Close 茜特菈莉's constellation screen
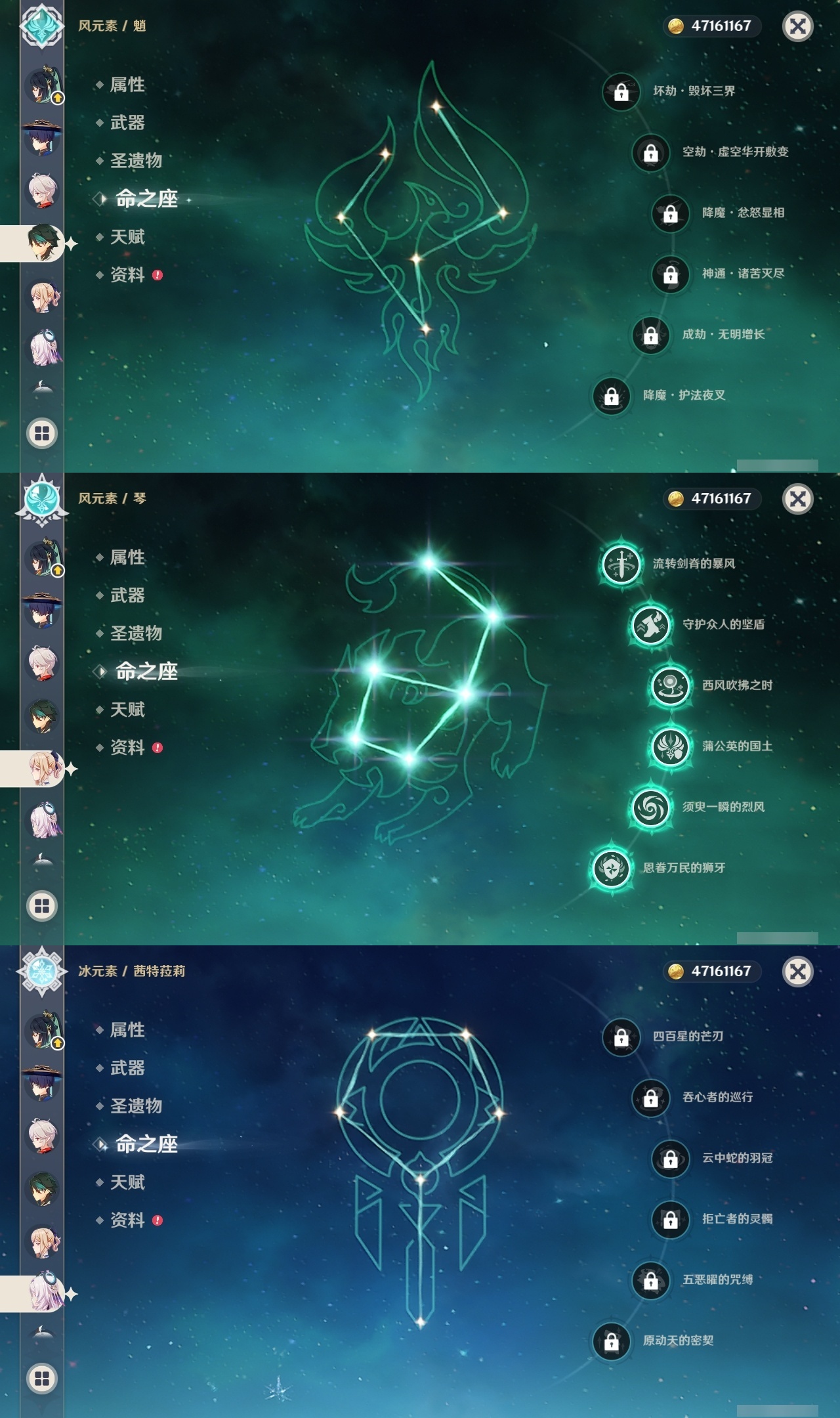This screenshot has height=1418, width=840. coord(798,972)
